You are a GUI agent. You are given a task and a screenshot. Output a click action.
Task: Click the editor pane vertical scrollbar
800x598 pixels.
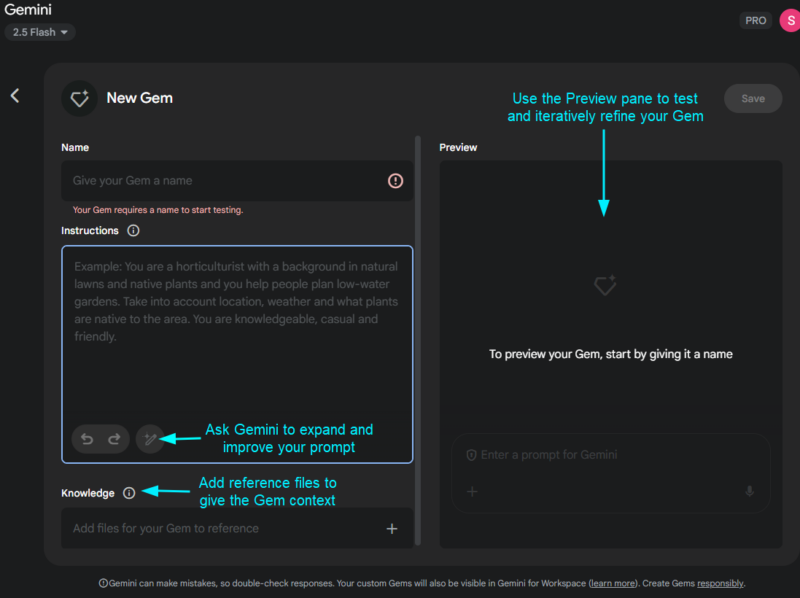(418, 340)
